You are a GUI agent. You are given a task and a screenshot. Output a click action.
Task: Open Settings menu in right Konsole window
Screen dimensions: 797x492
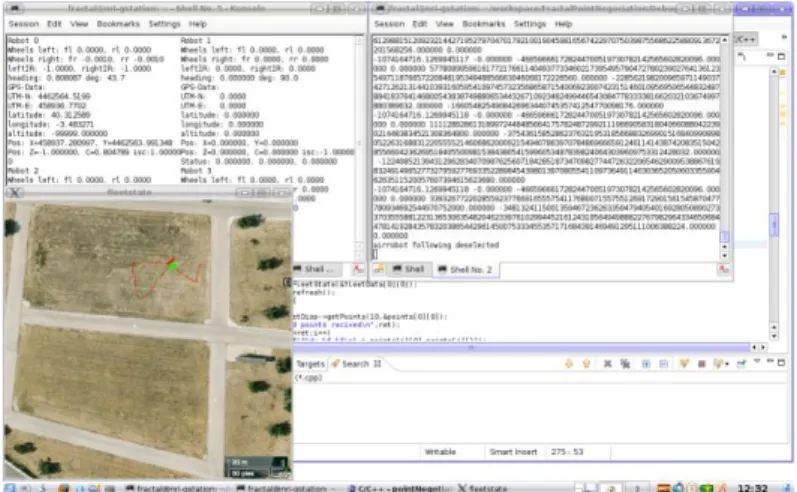point(530,24)
